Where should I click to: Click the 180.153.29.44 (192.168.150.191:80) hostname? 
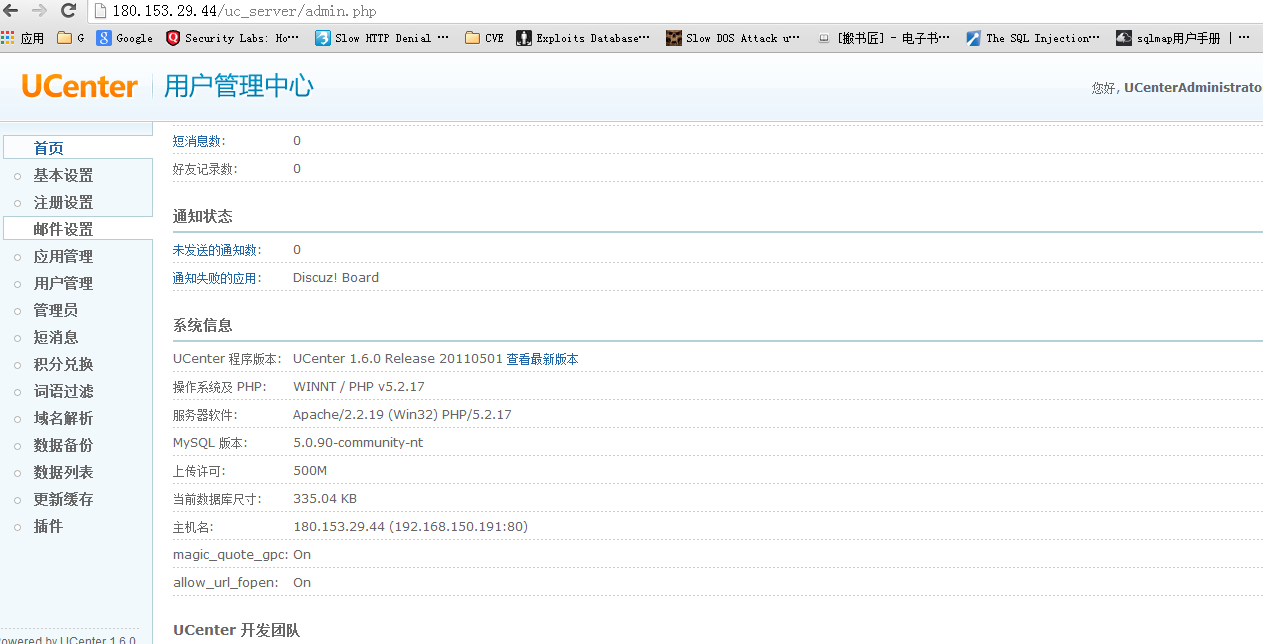pyautogui.click(x=410, y=527)
